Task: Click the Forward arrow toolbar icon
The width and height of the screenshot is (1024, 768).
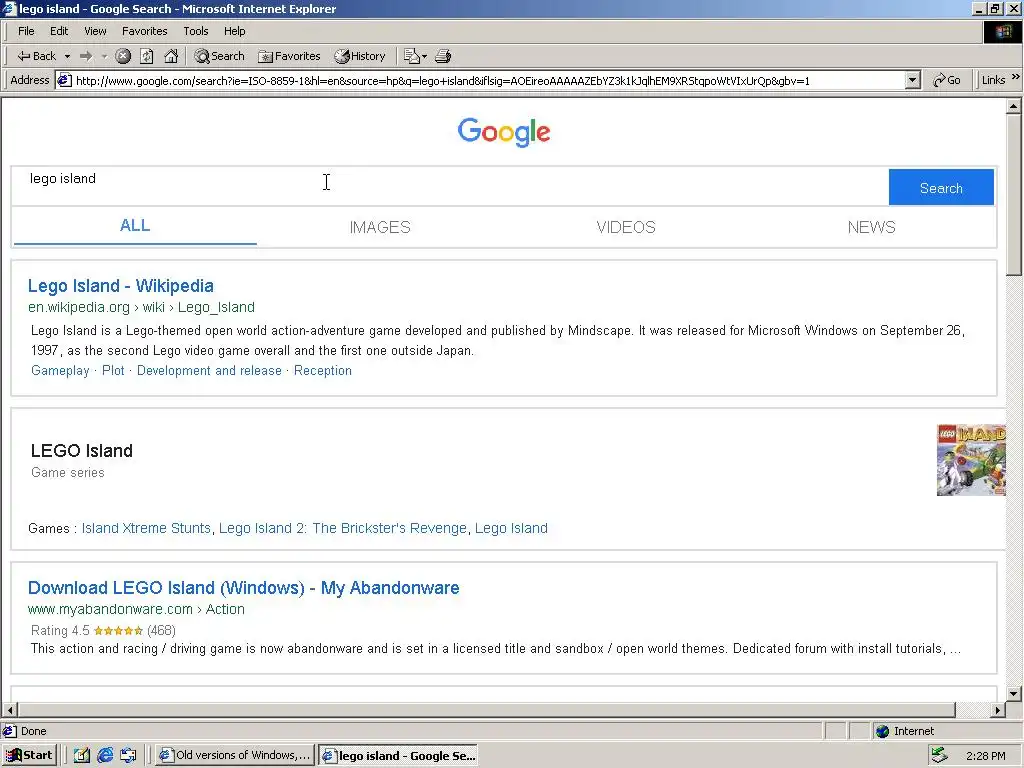Action: (86, 56)
